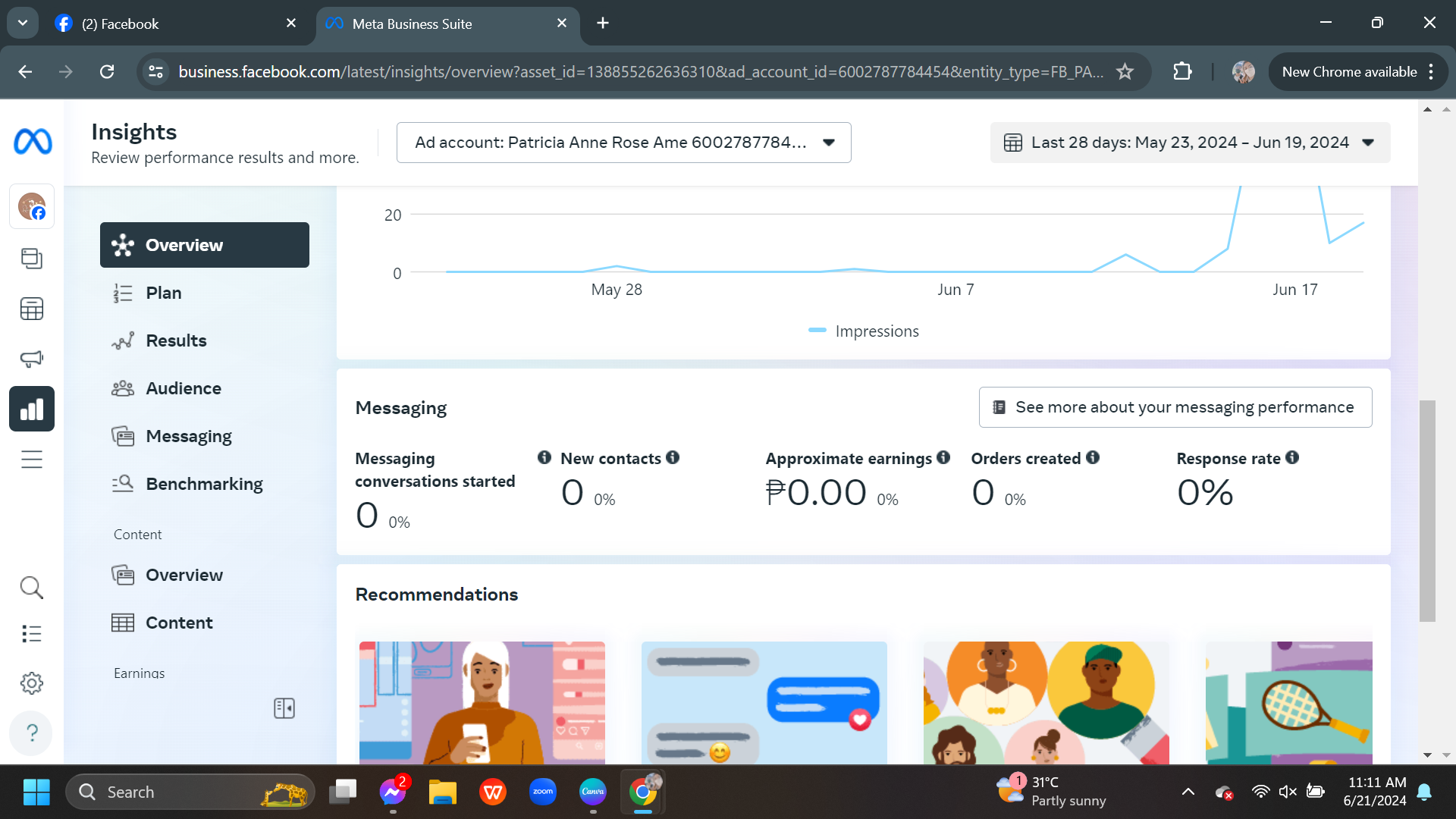Expand the browser tab search chevron
The image size is (1456, 819).
23,23
